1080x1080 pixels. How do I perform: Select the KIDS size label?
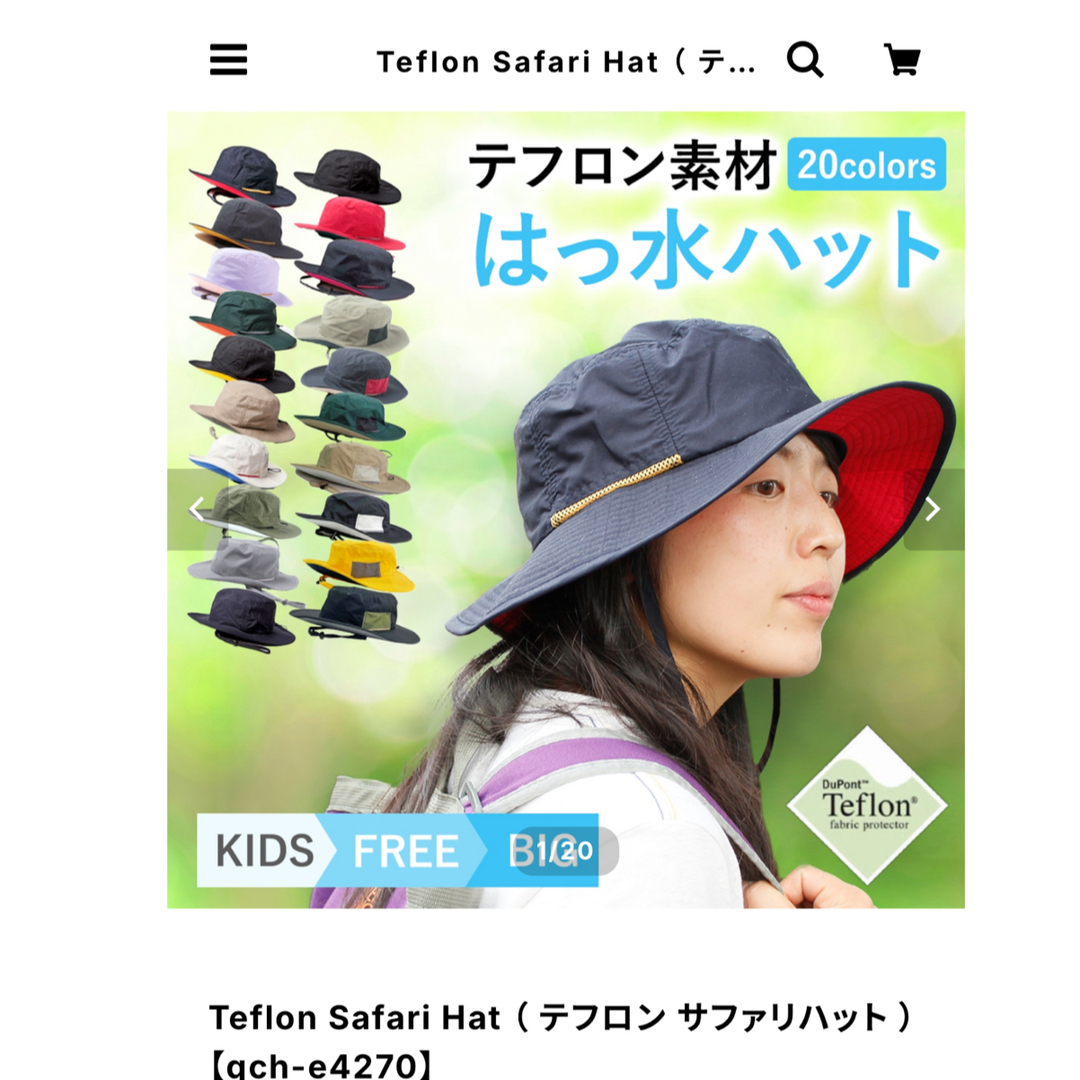click(265, 851)
